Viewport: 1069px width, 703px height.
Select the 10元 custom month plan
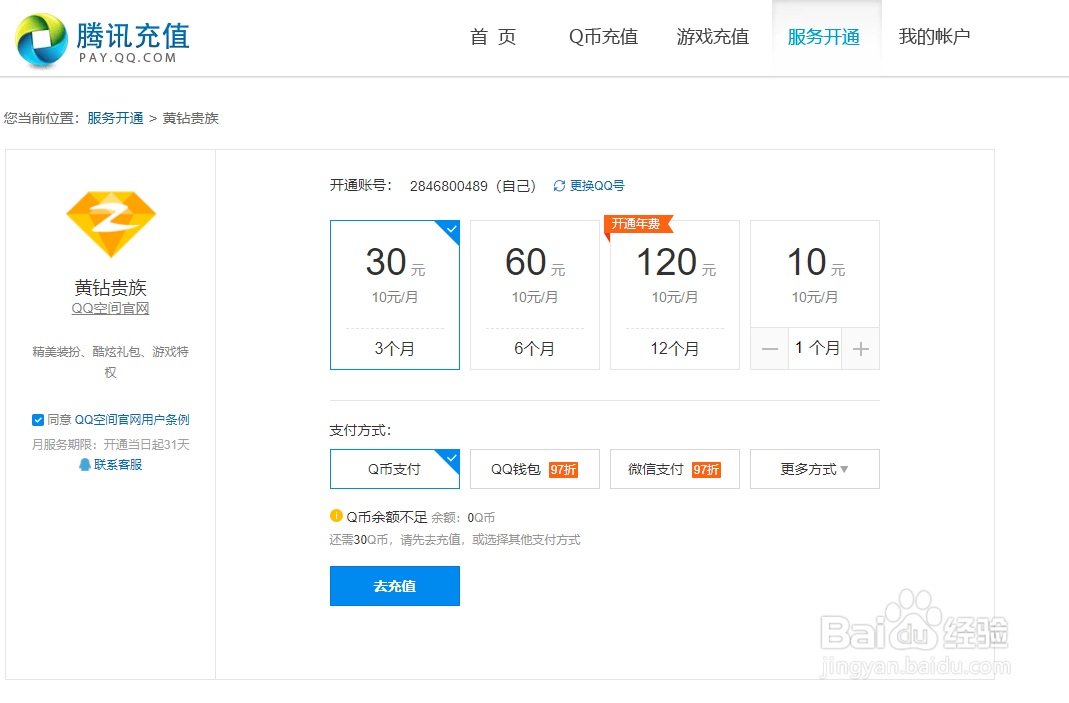815,274
